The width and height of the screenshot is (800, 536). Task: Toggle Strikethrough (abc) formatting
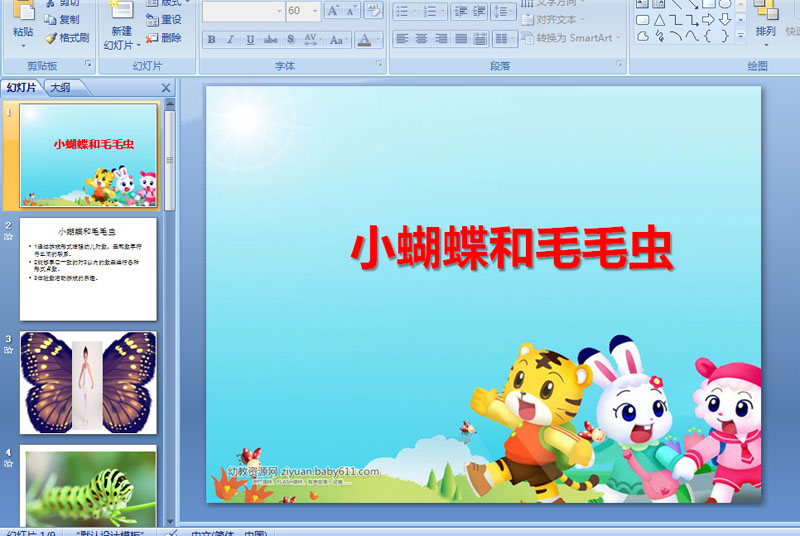pyautogui.click(x=270, y=39)
